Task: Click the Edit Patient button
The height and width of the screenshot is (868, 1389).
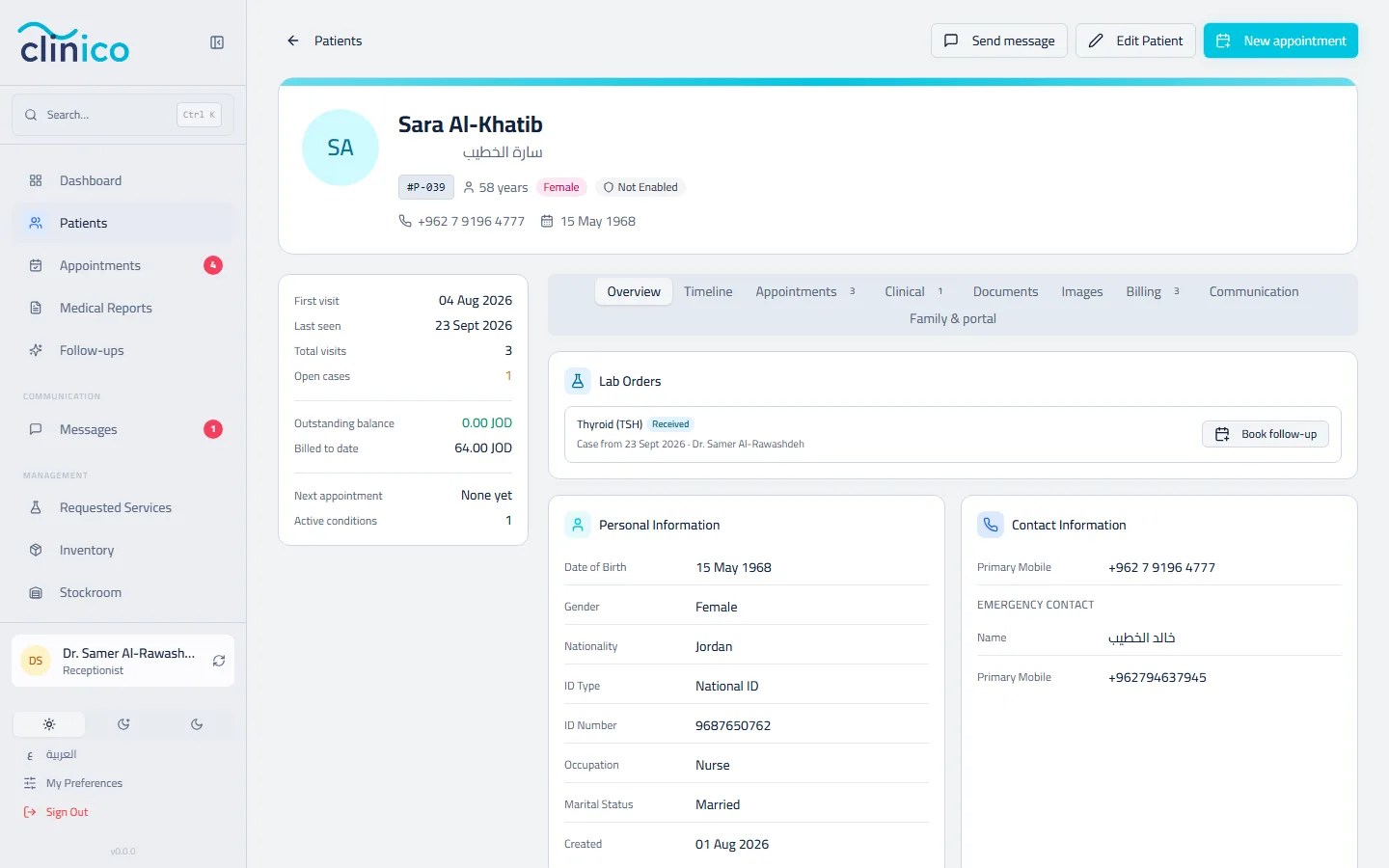Action: (x=1135, y=41)
